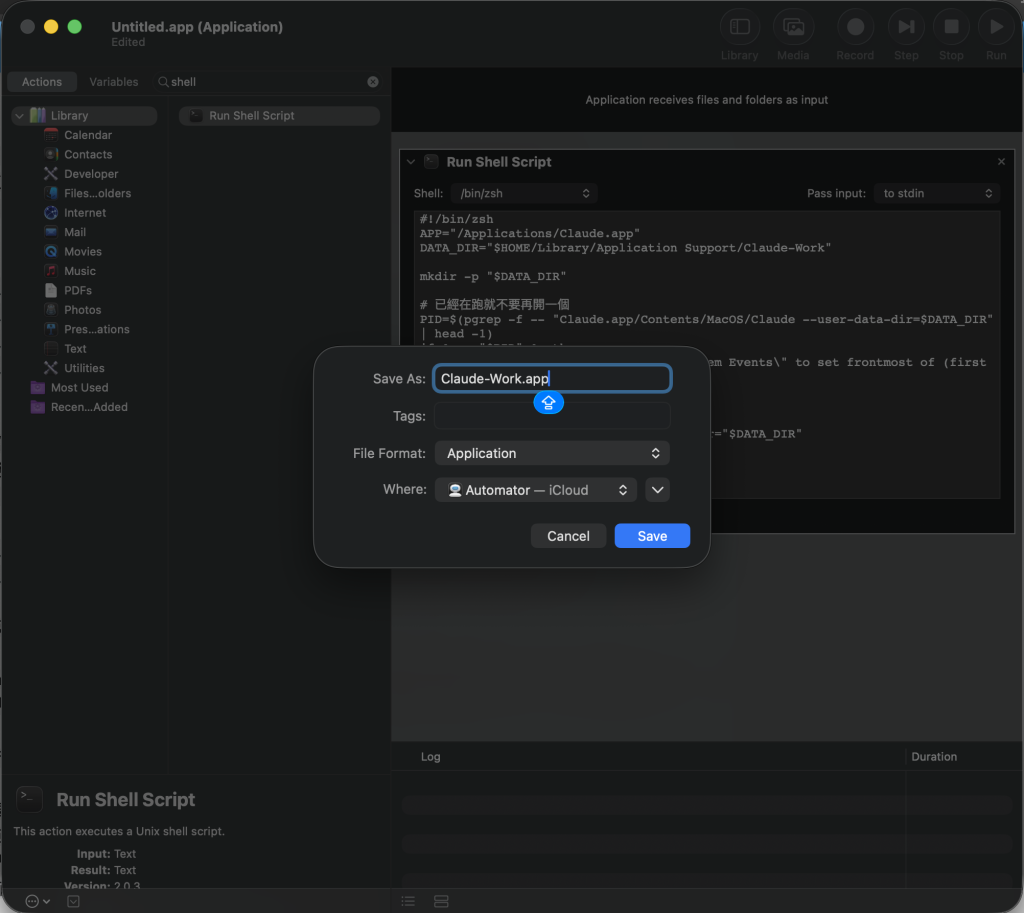Click the Log column header
1024x913 pixels.
click(430, 757)
